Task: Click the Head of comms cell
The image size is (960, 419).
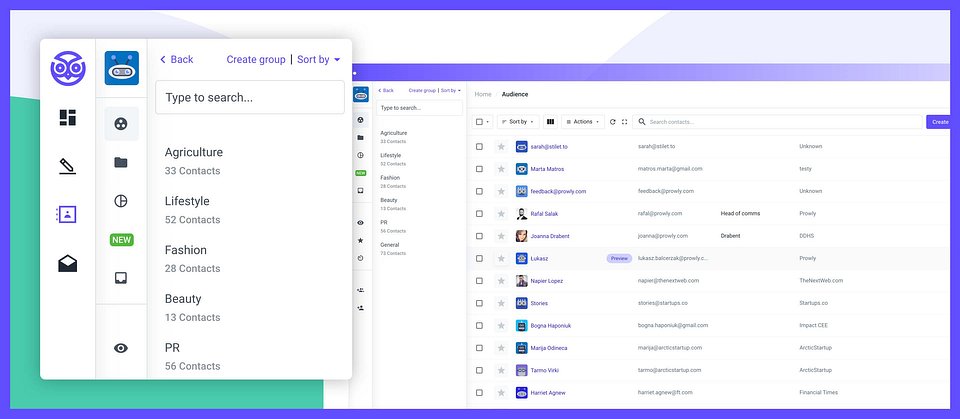Action: pyautogui.click(x=740, y=214)
